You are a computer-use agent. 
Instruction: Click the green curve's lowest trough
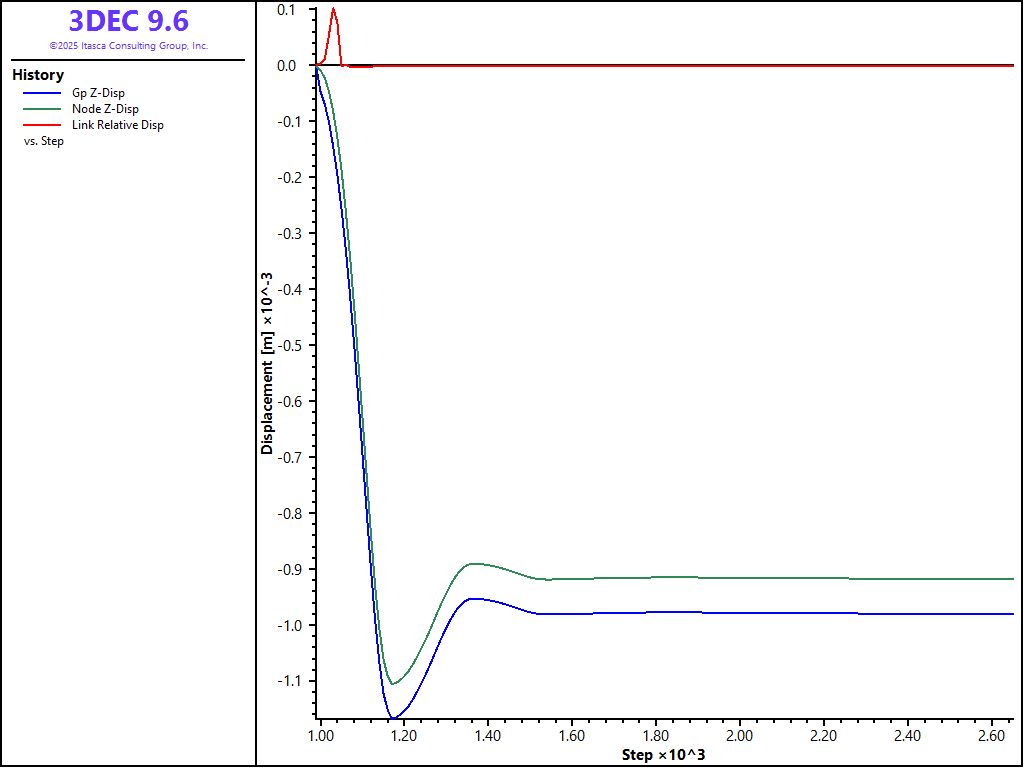click(x=393, y=684)
